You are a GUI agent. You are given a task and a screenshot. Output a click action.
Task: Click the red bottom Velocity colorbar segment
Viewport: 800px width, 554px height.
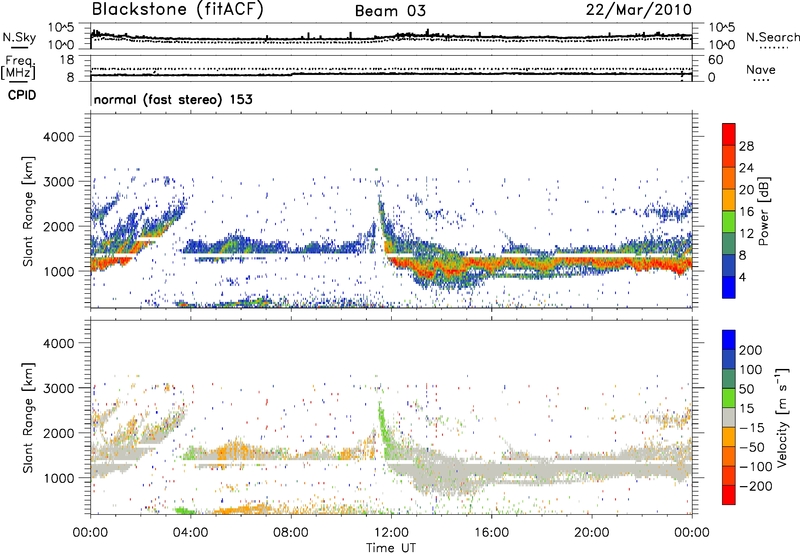coord(729,495)
